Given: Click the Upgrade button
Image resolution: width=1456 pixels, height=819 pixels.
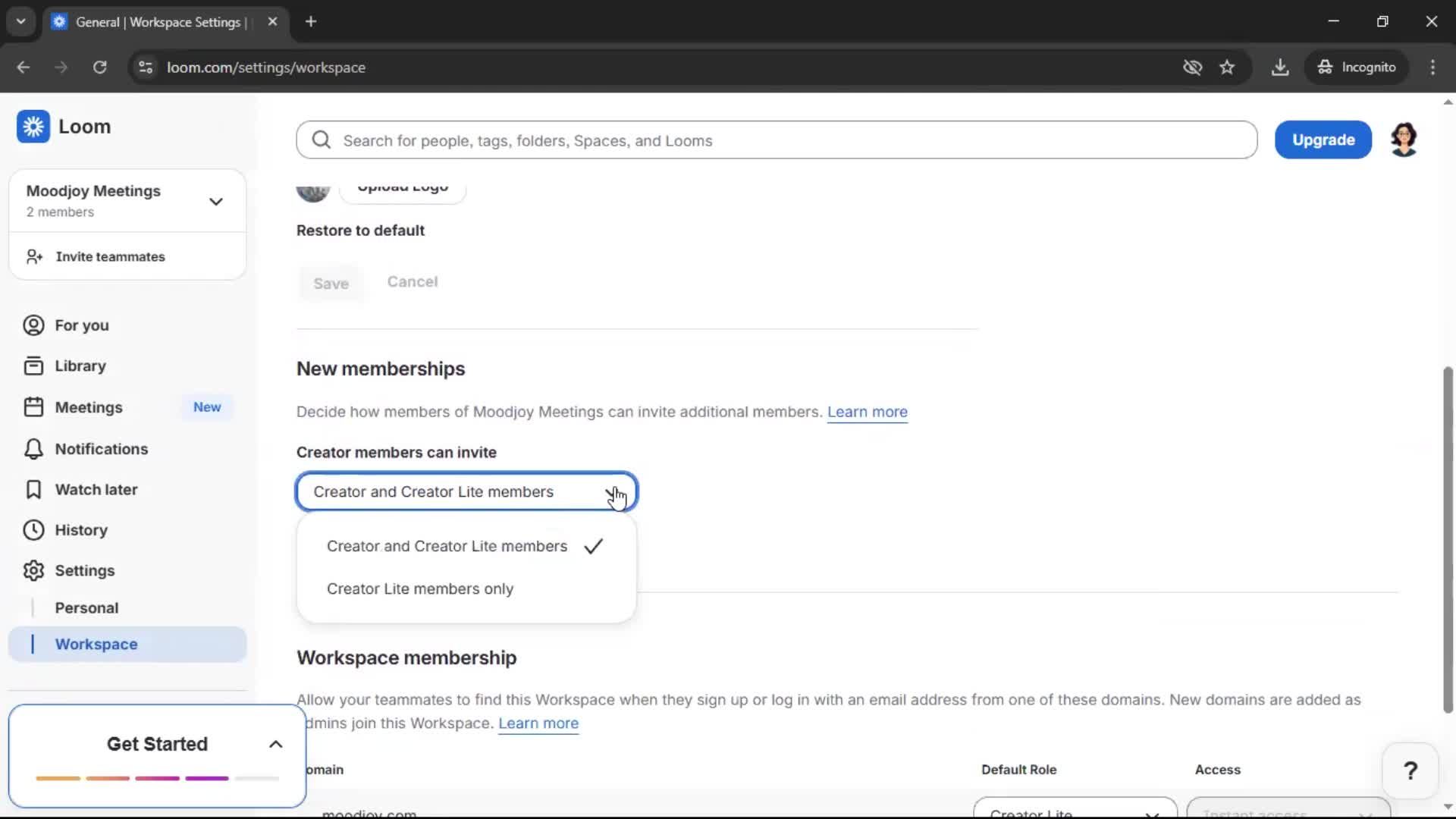Looking at the screenshot, I should click(1323, 140).
